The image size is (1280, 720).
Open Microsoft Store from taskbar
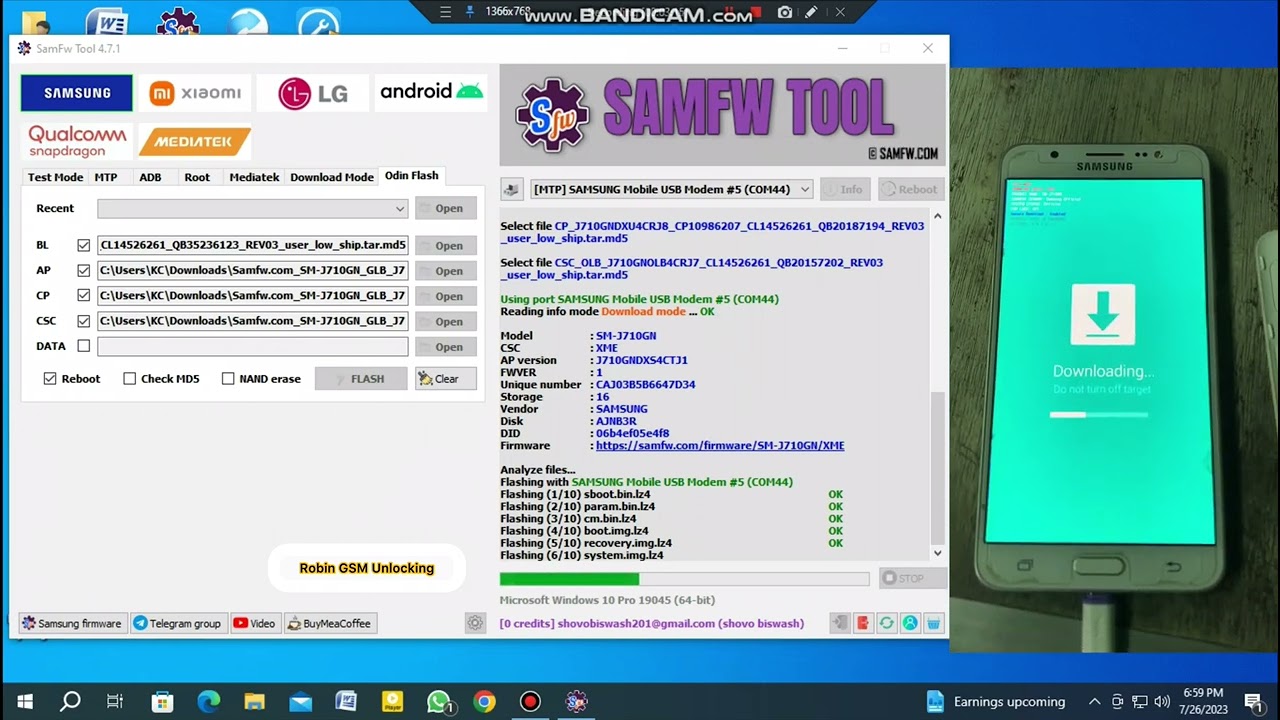point(162,702)
